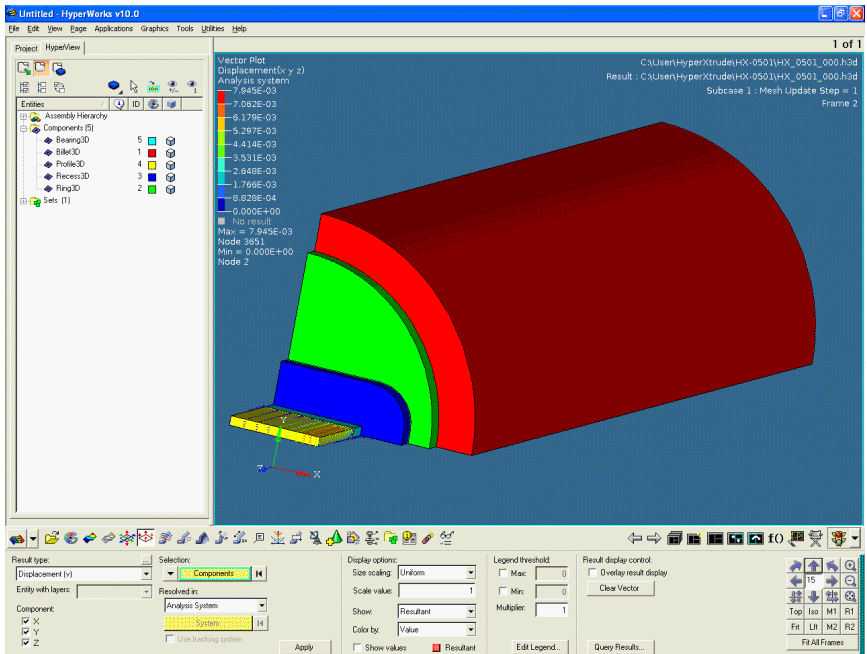
Task: Uncheck the X component checkbox
Action: point(24,621)
